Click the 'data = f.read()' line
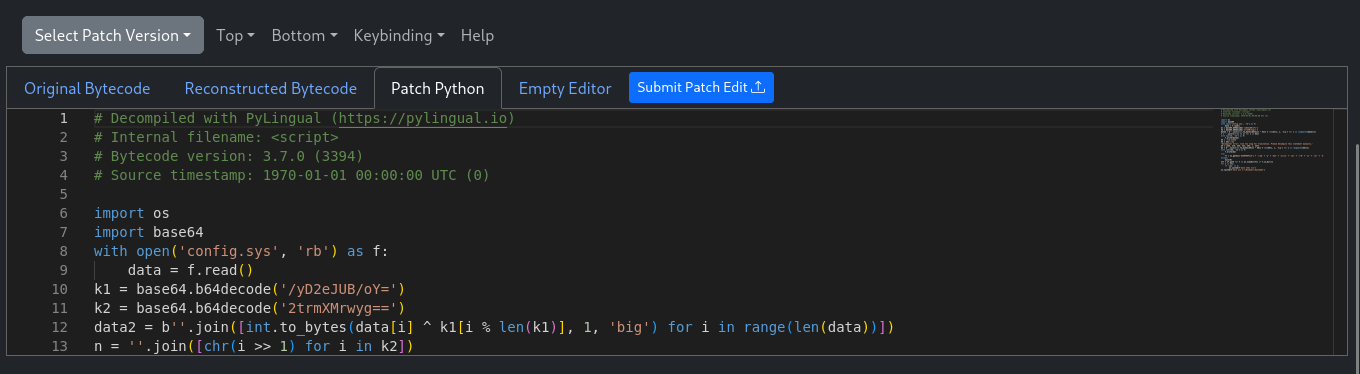Viewport: 1360px width, 374px height. pyautogui.click(x=191, y=270)
